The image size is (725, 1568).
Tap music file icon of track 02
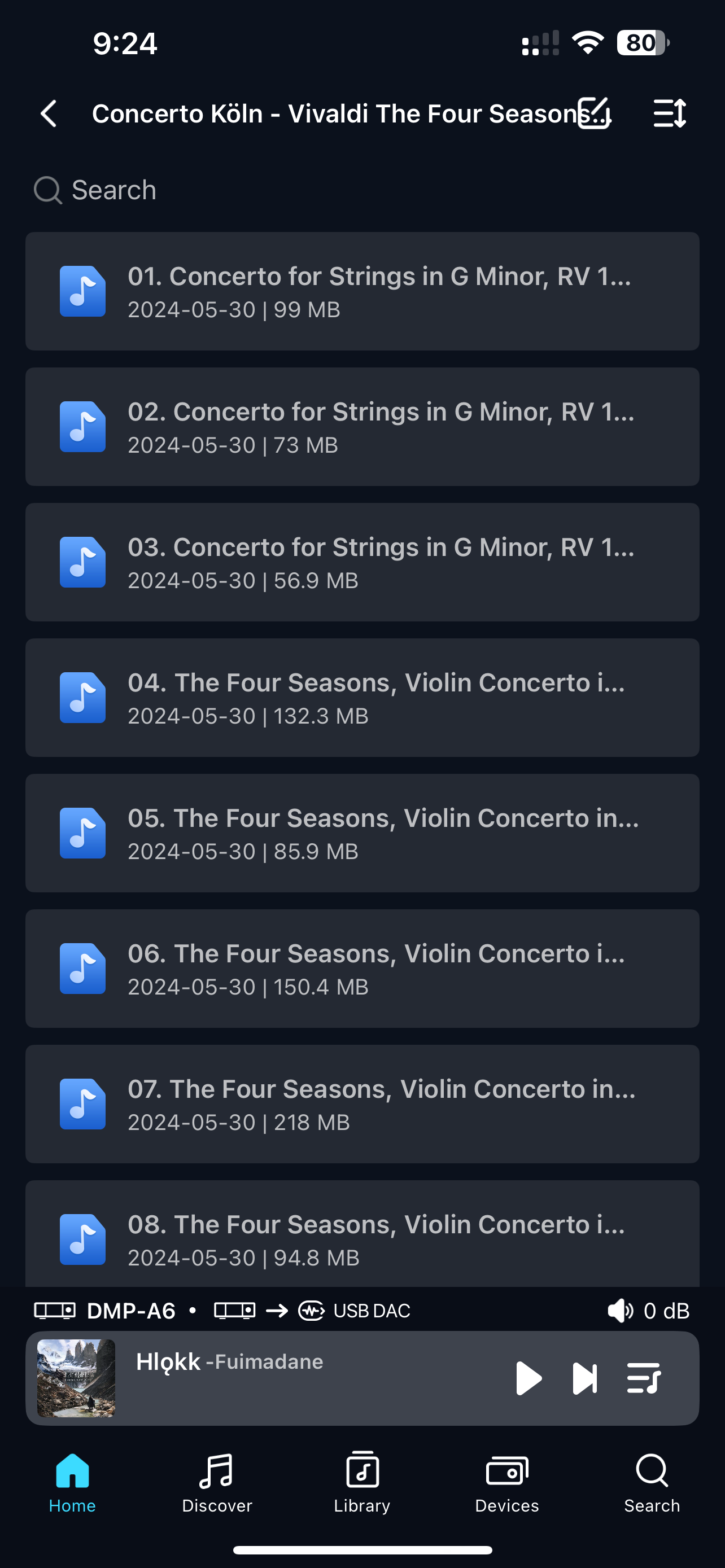83,427
